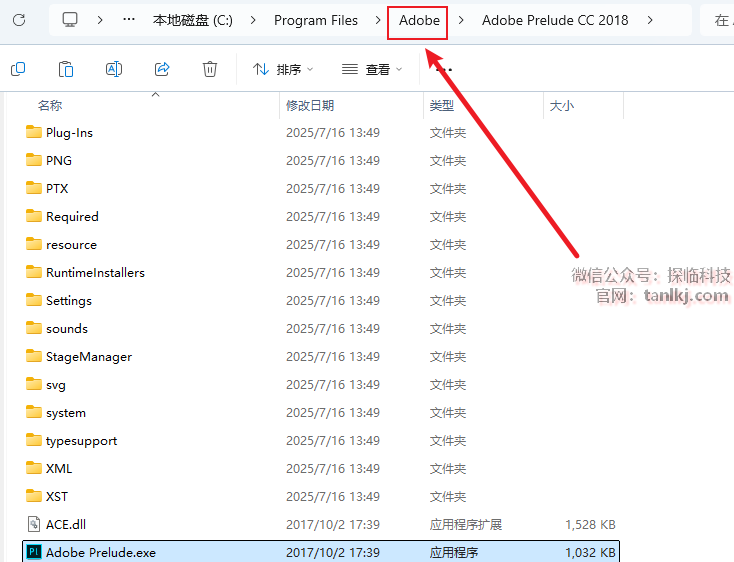Click the Required folder name
Screen dimensions: 734x562
72,216
